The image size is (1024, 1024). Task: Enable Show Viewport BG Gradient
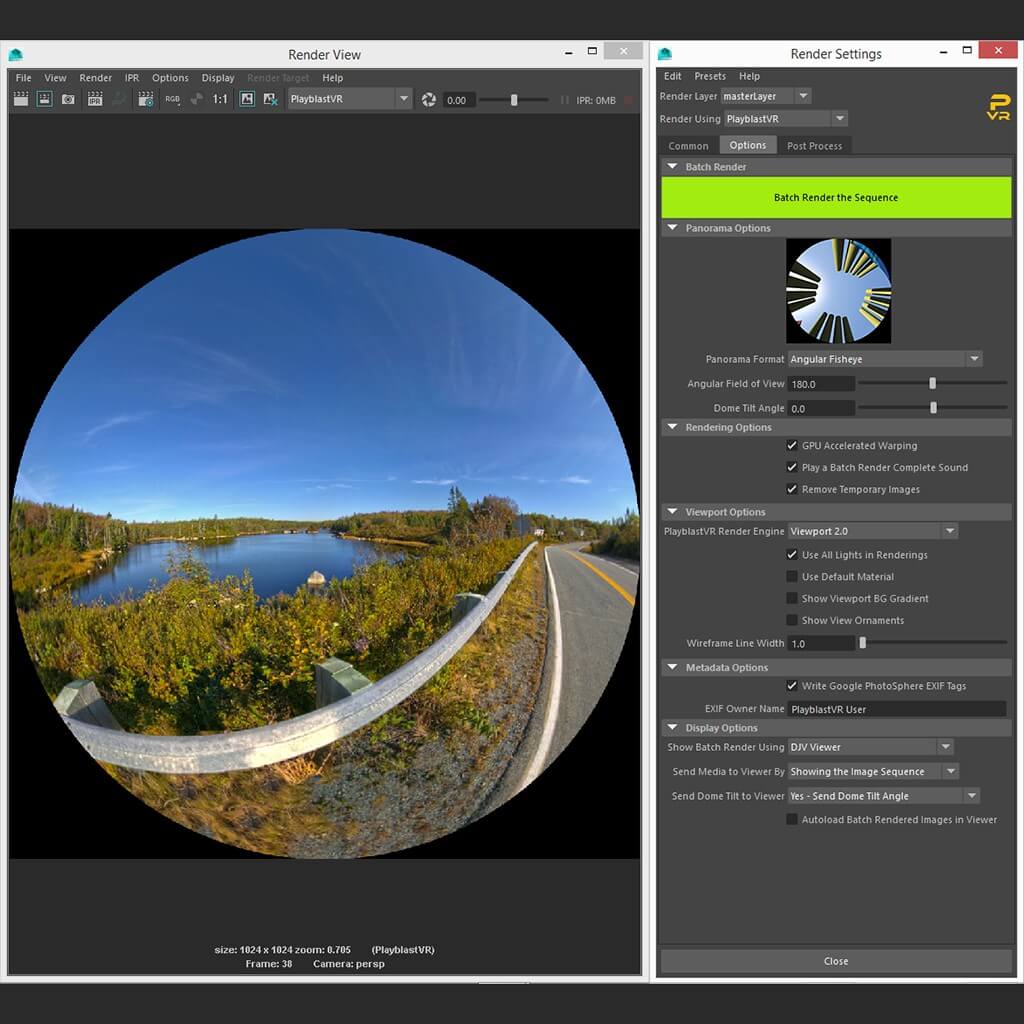(792, 598)
